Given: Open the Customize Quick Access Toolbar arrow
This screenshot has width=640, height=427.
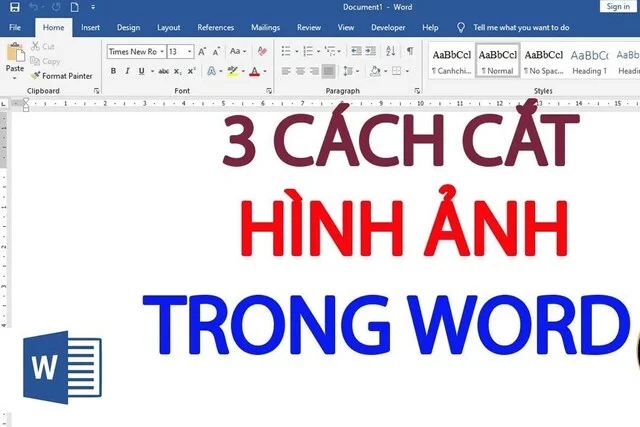Looking at the screenshot, I should pos(93,7).
